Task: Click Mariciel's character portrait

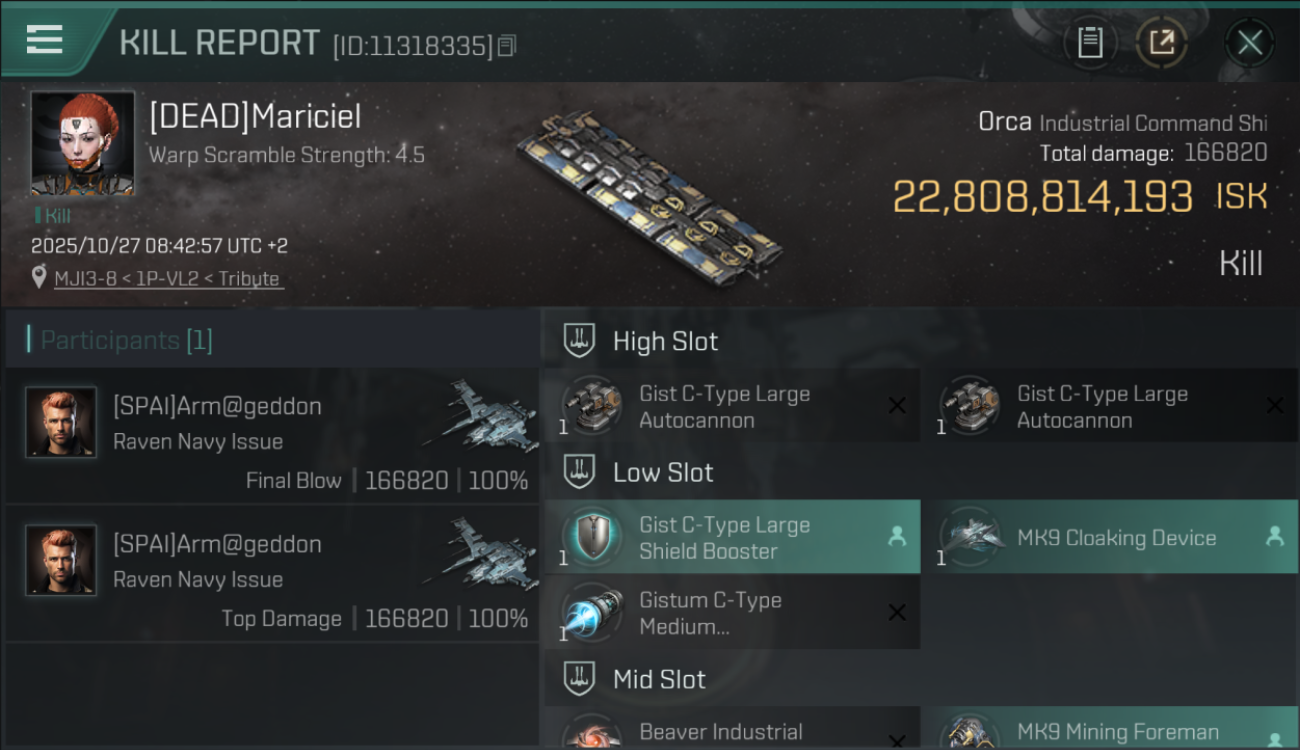Action: [82, 143]
